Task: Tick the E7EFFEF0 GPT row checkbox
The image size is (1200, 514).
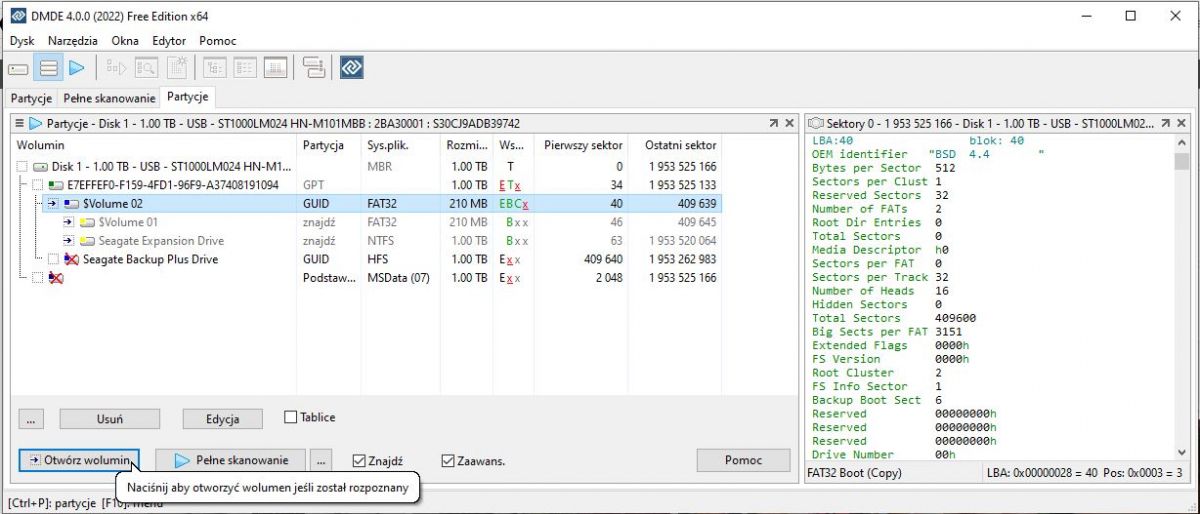Action: point(39,185)
